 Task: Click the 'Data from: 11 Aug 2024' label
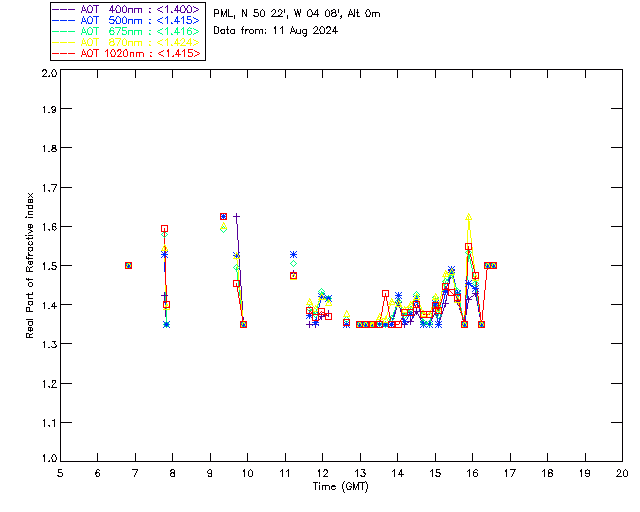tap(276, 31)
